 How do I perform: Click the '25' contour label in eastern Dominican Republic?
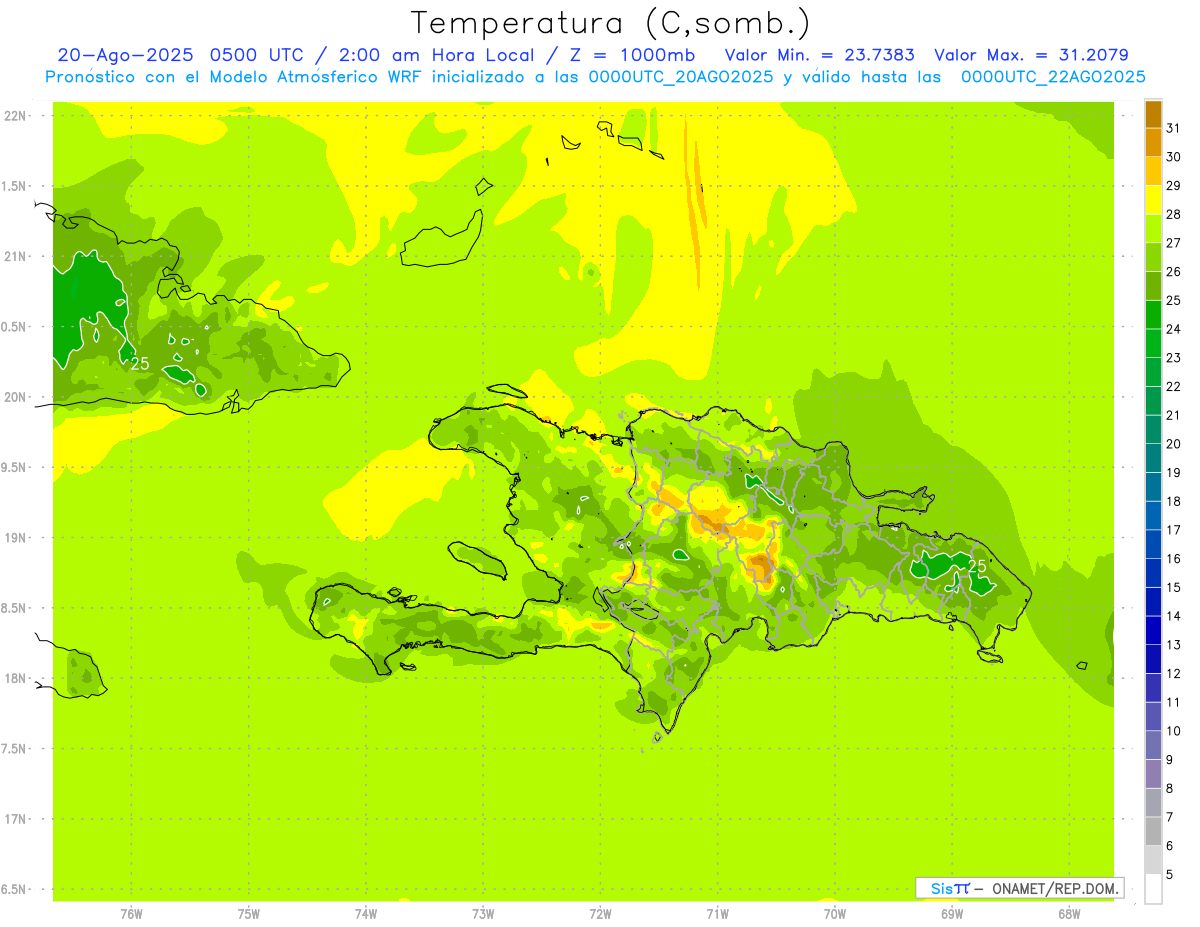click(977, 566)
